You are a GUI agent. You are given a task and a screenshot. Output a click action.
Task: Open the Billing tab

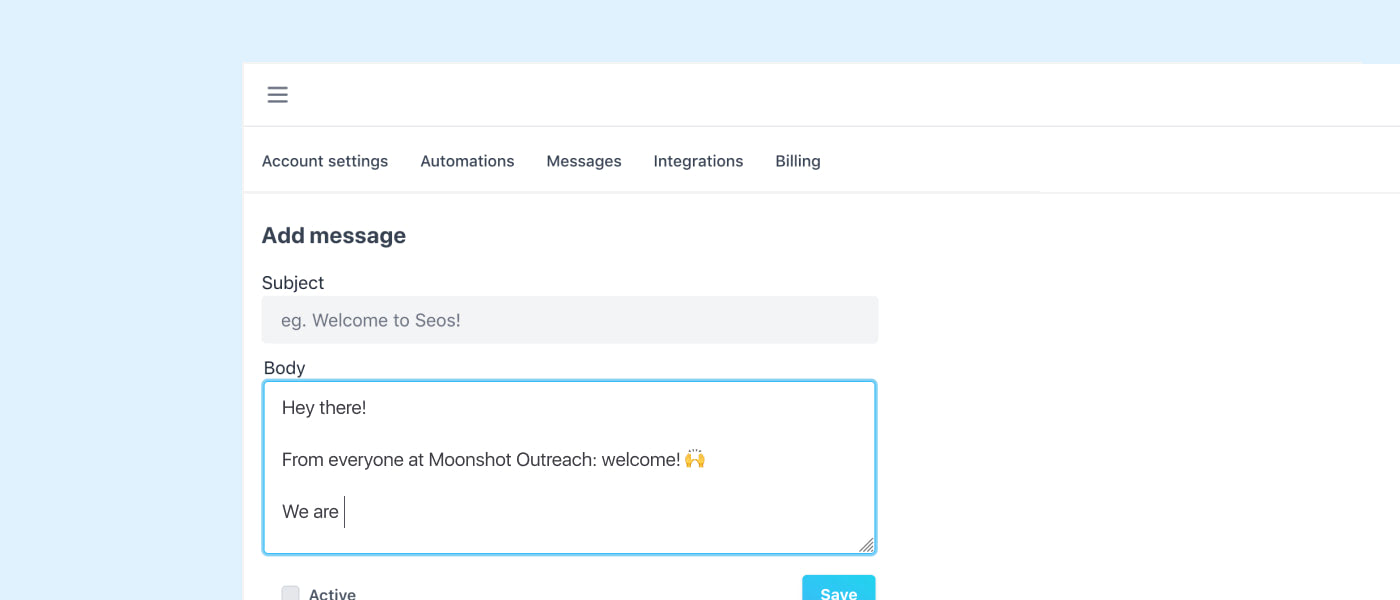798,161
